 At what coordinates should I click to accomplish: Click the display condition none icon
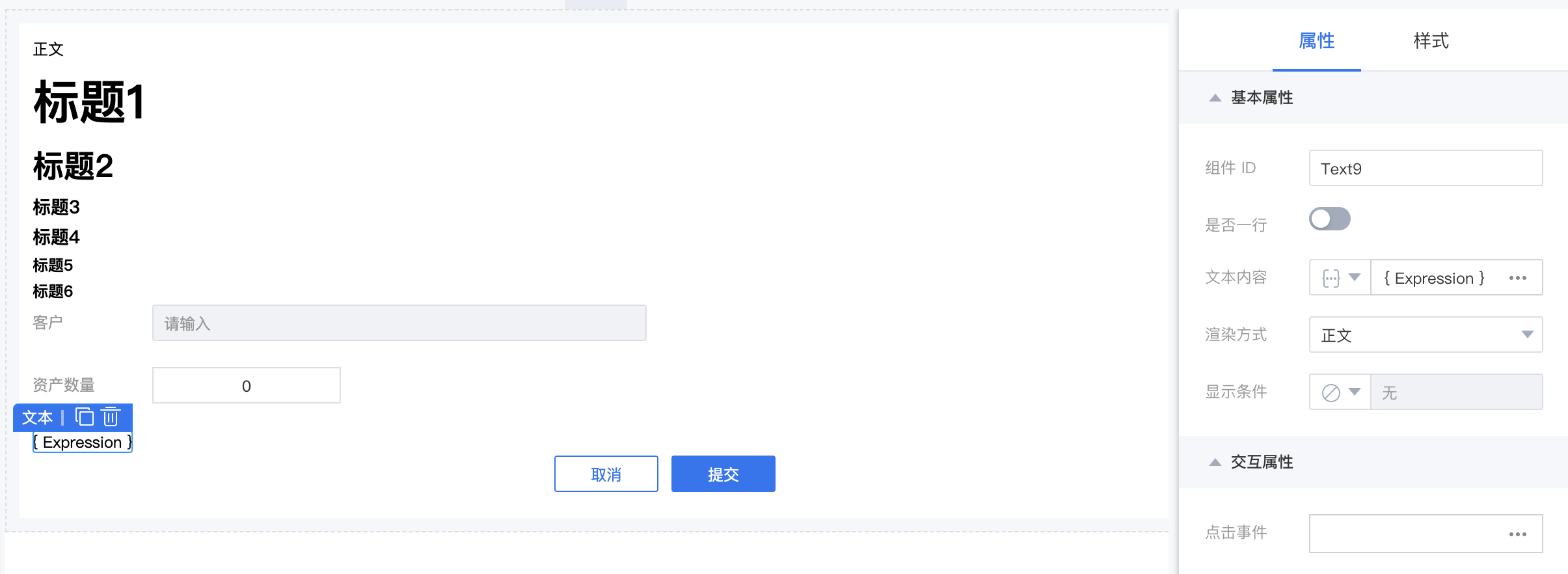[x=1331, y=393]
